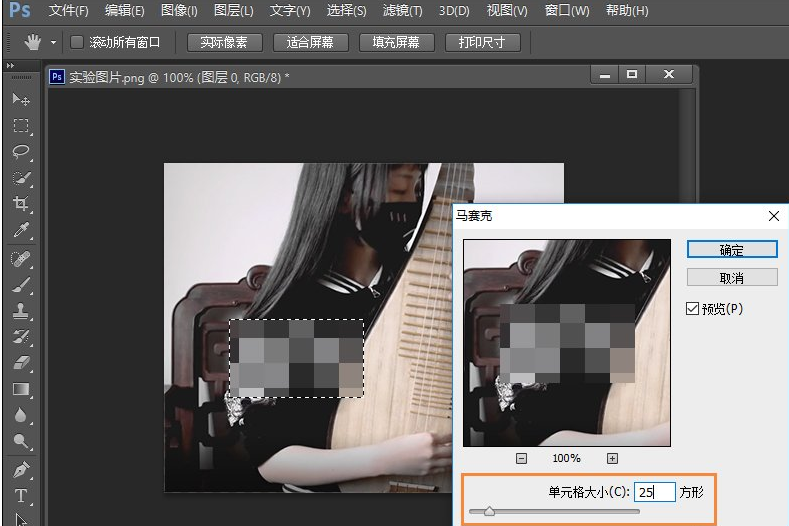Click the Hand tool icon in options bar

click(33, 42)
